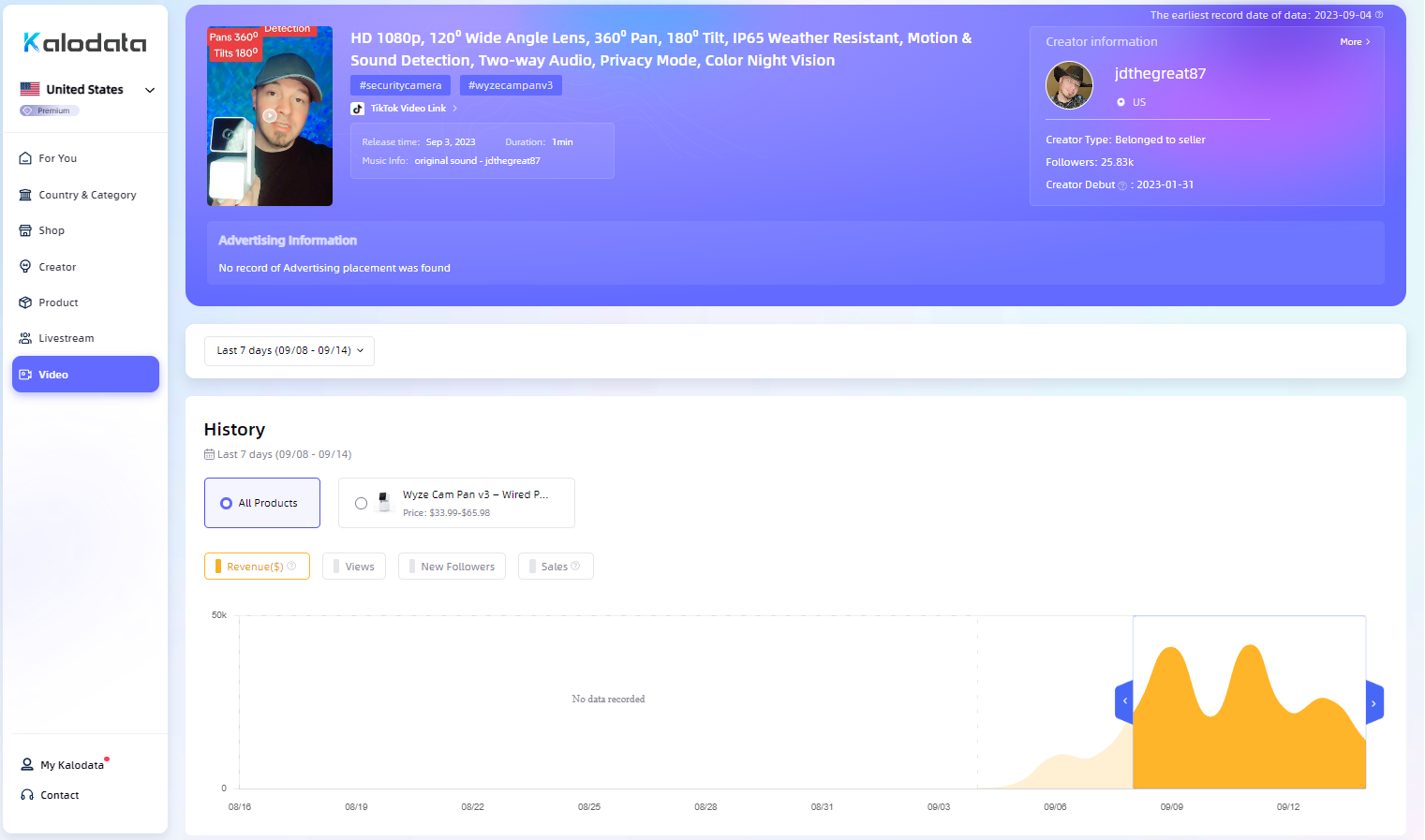Open the For You page icon
The height and width of the screenshot is (840, 1425).
pos(26,158)
